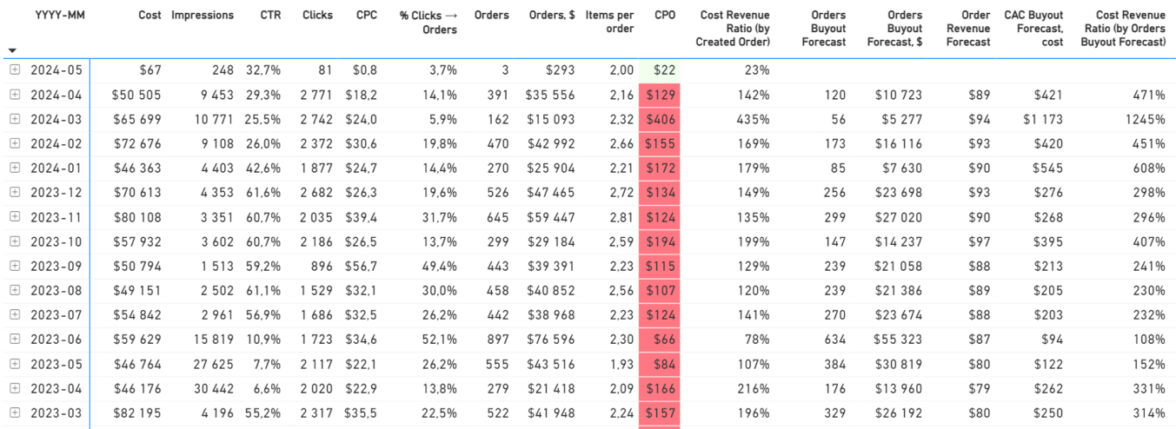Viewport: 1176px width, 429px height.
Task: Click the CPO column header
Action: coord(664,16)
